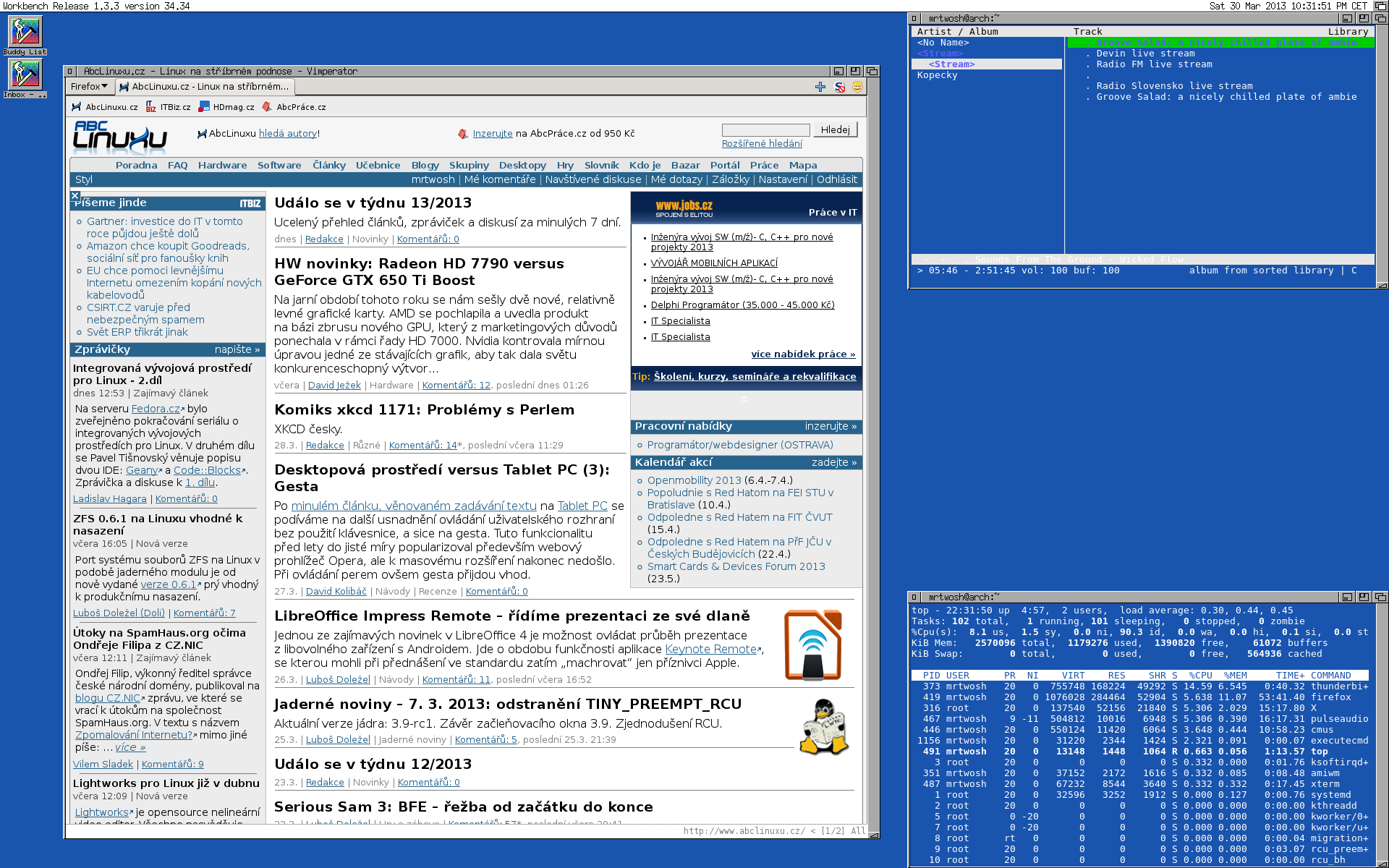Image resolution: width=1389 pixels, height=868 pixels.
Task: Click the yellow smiley add-on icon in Firefox
Action: (857, 87)
